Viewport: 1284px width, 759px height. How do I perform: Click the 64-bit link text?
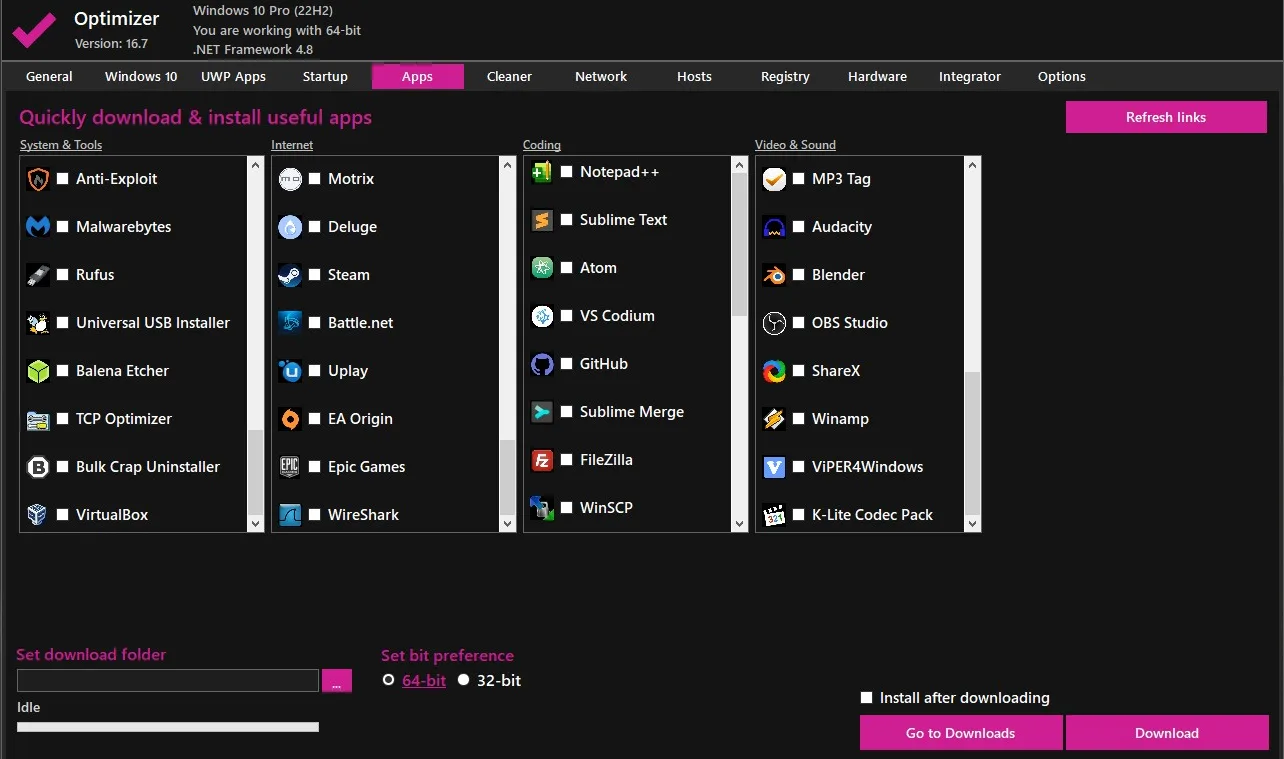424,680
